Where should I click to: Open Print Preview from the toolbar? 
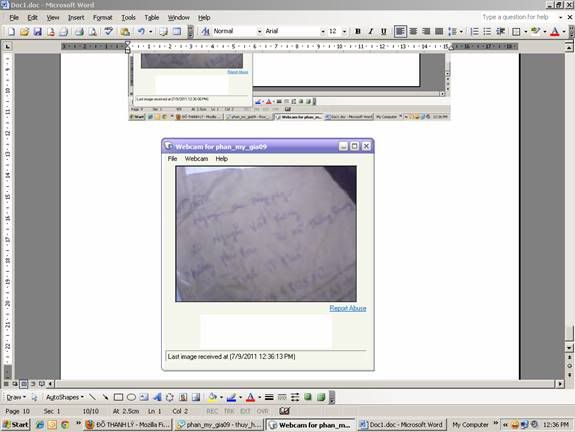tap(92, 32)
